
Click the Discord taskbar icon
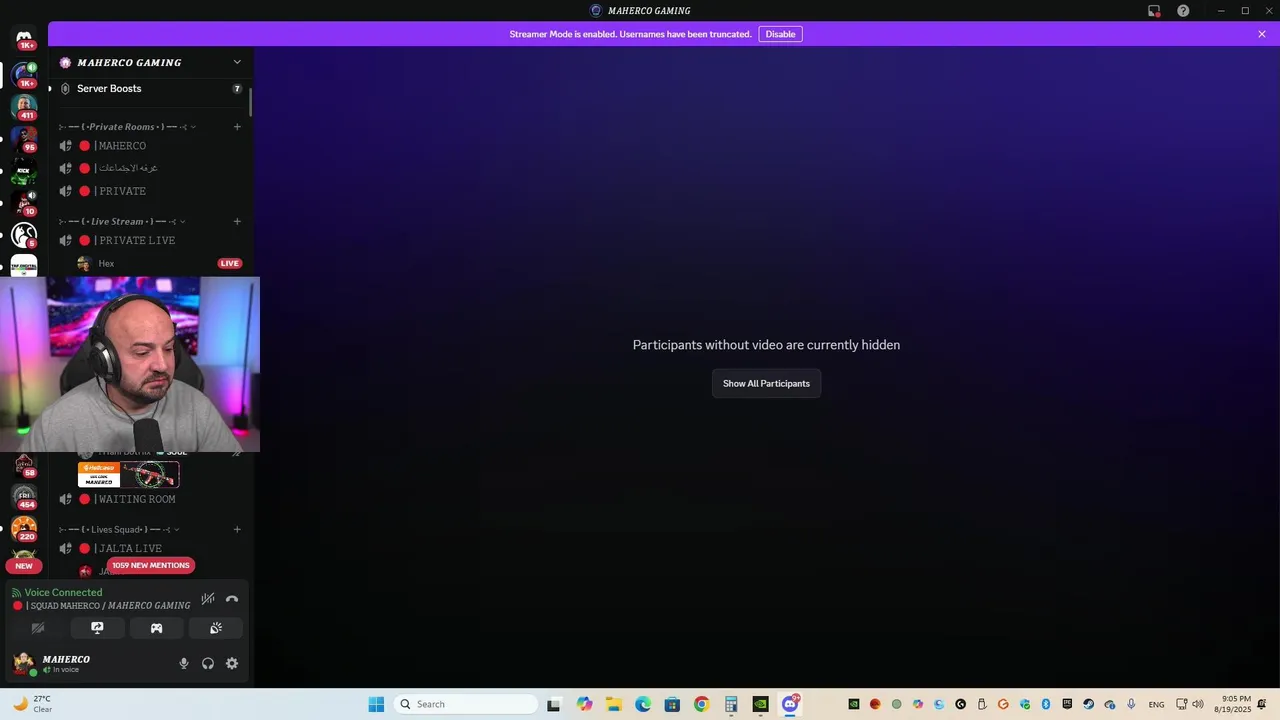[x=790, y=704]
